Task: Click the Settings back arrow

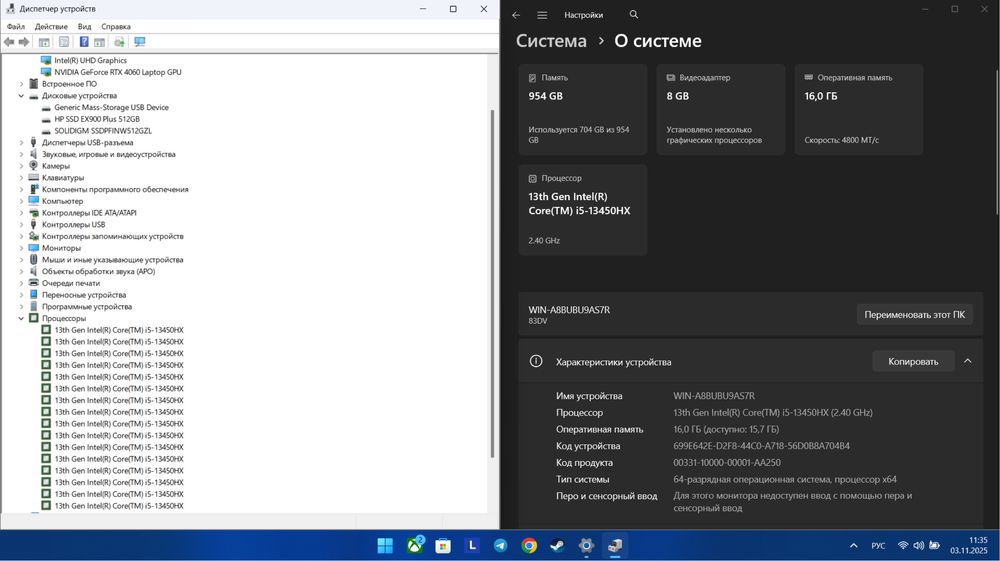Action: click(x=516, y=15)
